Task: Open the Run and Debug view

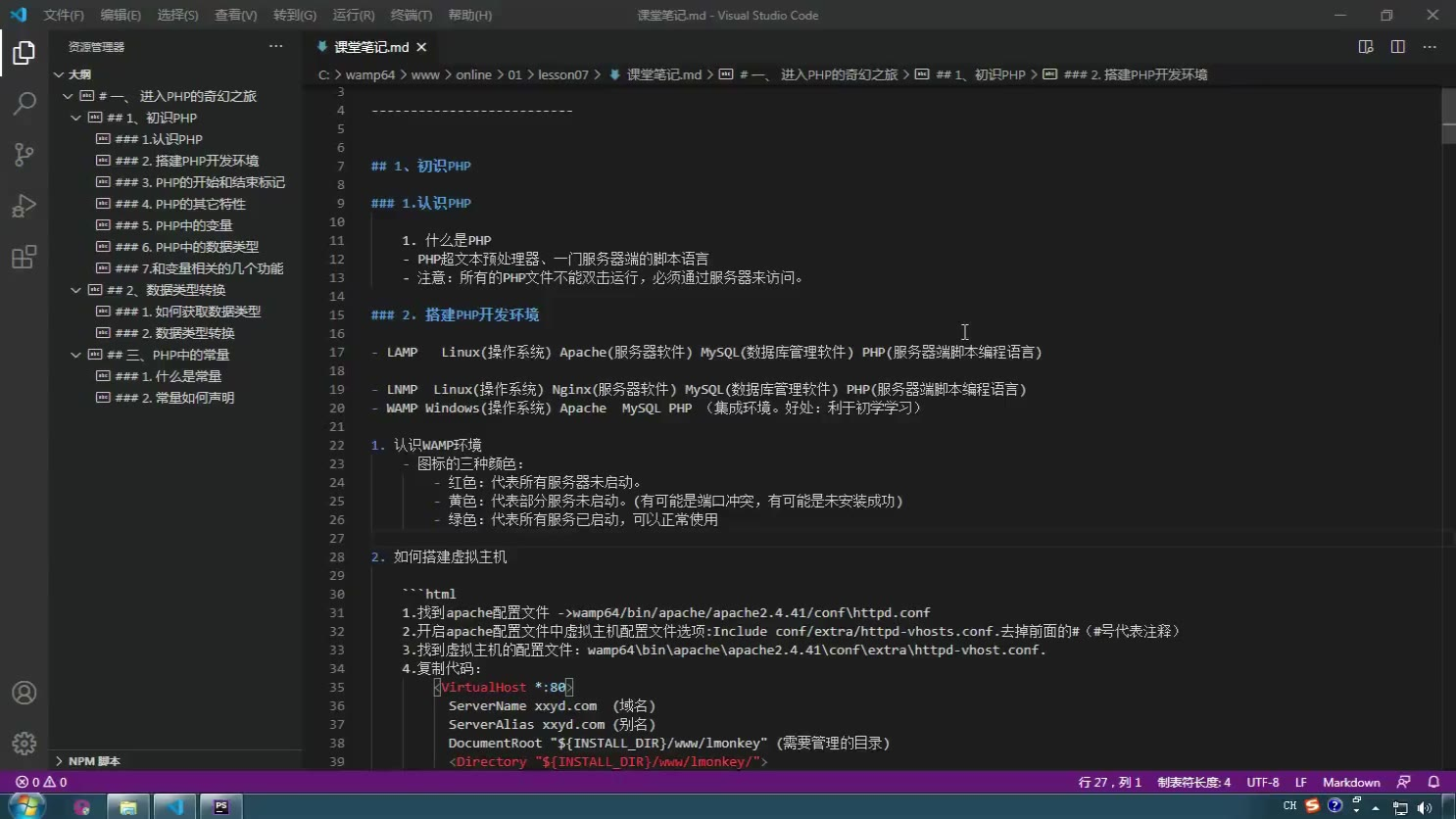Action: 24,206
